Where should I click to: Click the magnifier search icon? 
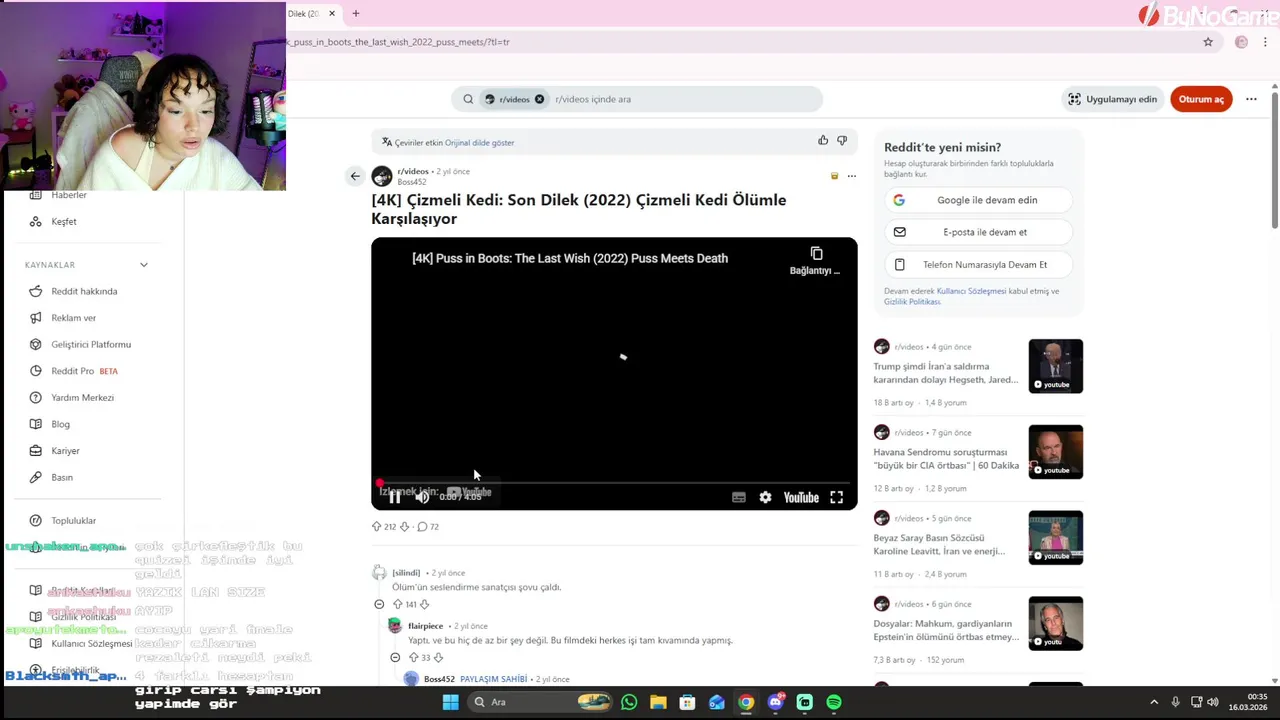tap(468, 99)
